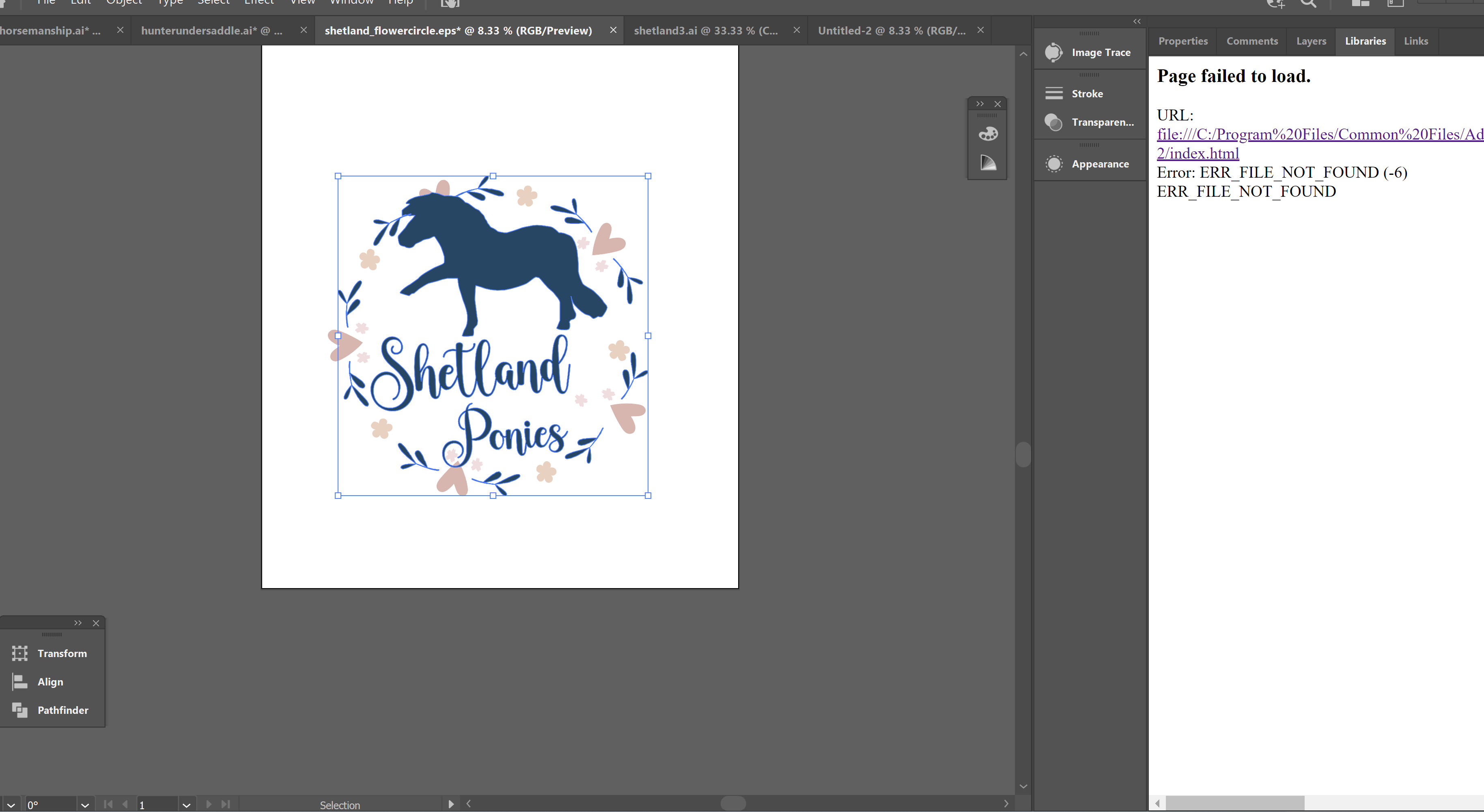Close the hunterundersaddle.ai document tab

click(304, 30)
